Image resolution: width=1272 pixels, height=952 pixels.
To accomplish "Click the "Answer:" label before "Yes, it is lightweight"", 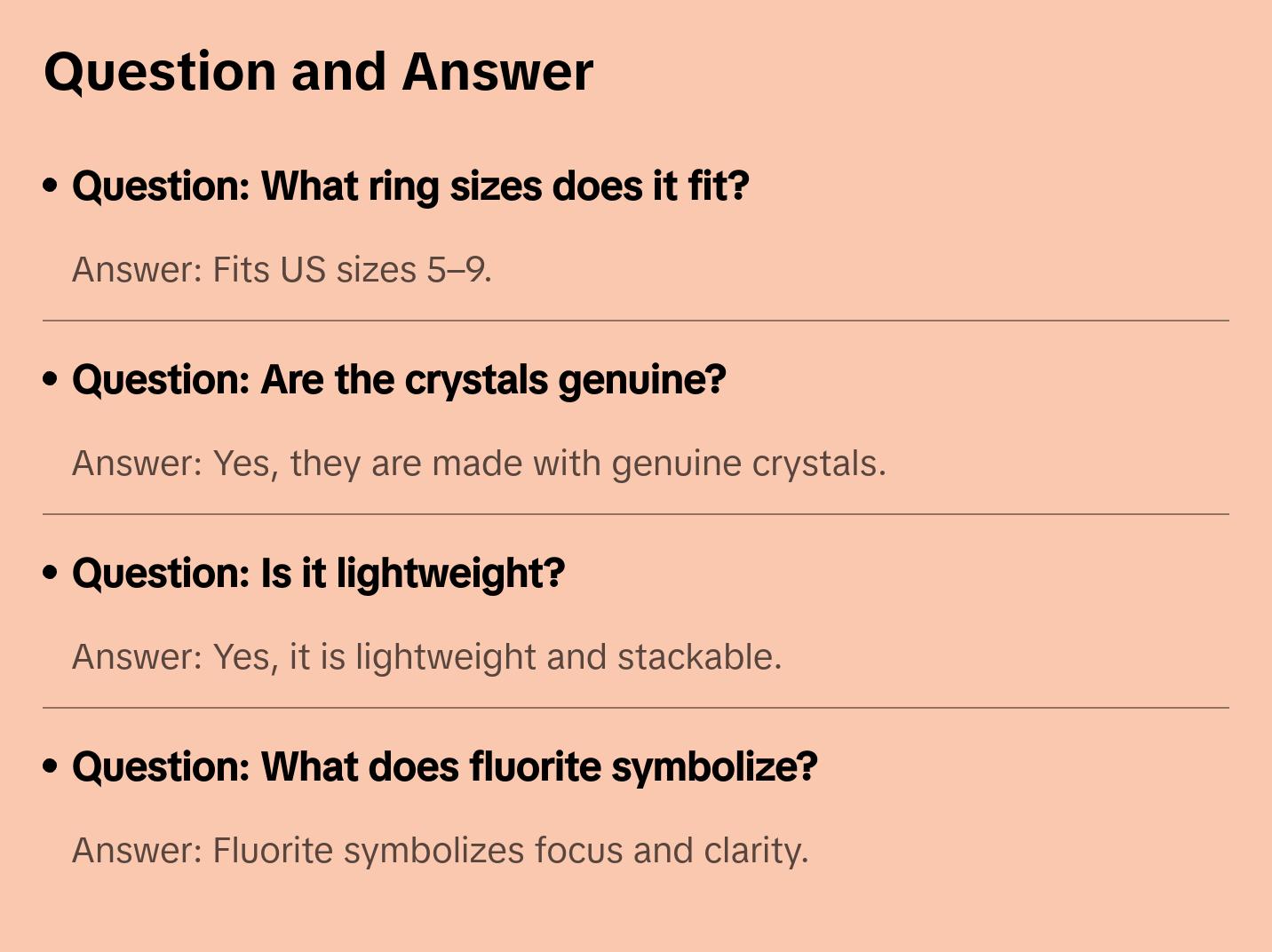I will (138, 657).
